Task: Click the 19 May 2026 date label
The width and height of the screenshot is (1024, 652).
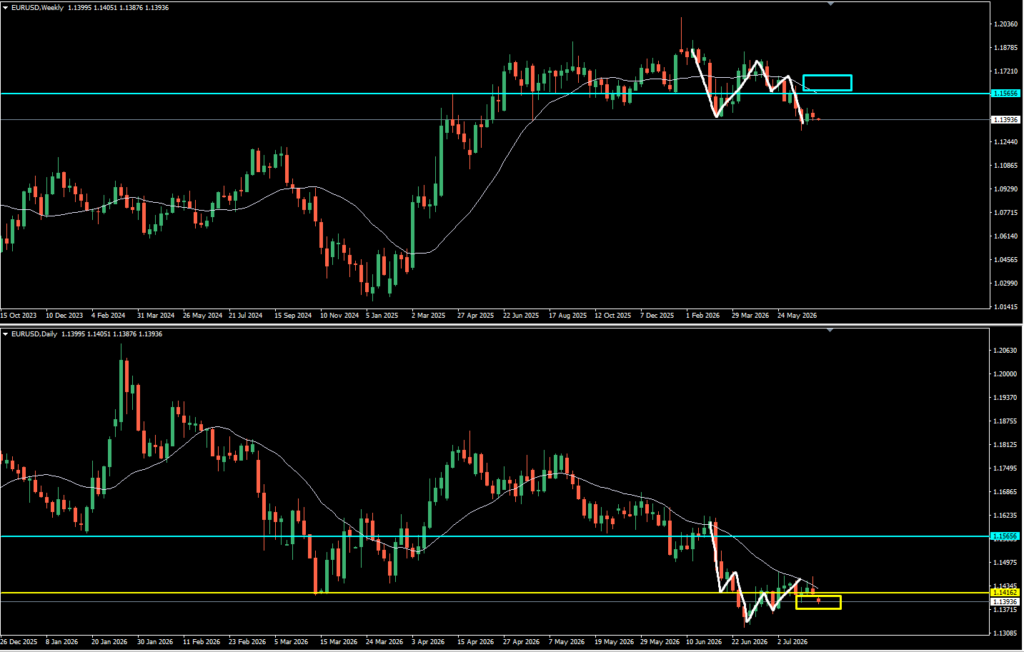Action: pyautogui.click(x=614, y=642)
